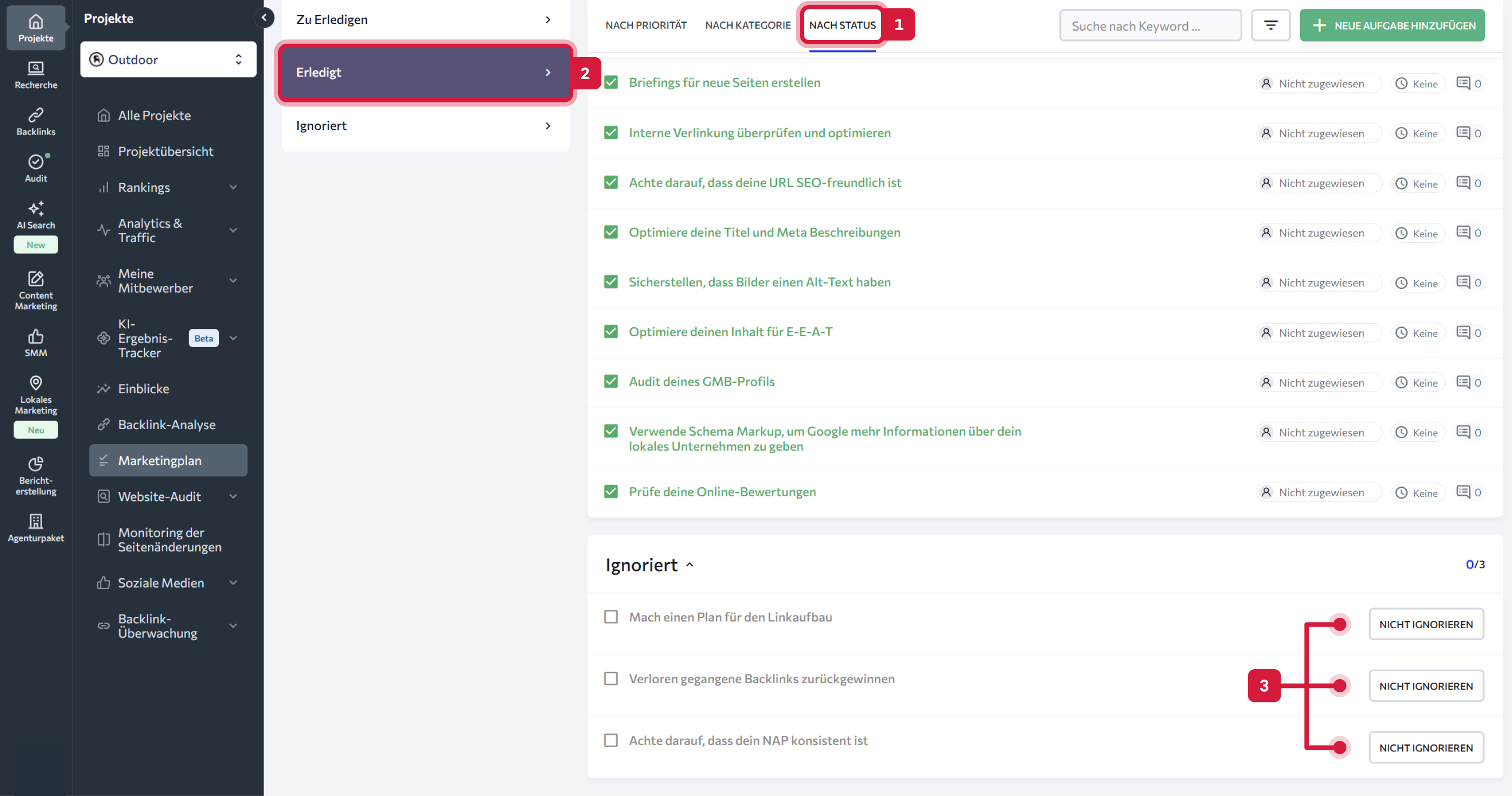
Task: Uncheck Audit deines GMB-Profils
Action: tap(610, 381)
